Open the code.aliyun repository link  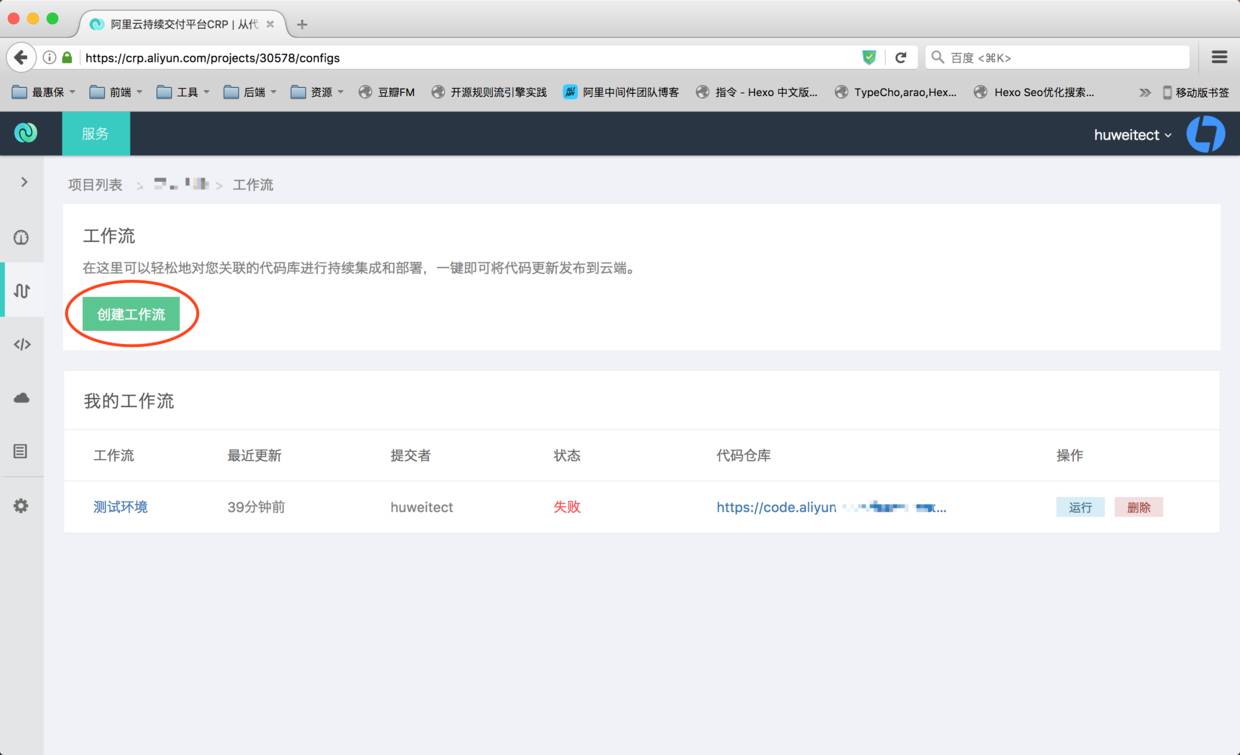pyautogui.click(x=831, y=507)
